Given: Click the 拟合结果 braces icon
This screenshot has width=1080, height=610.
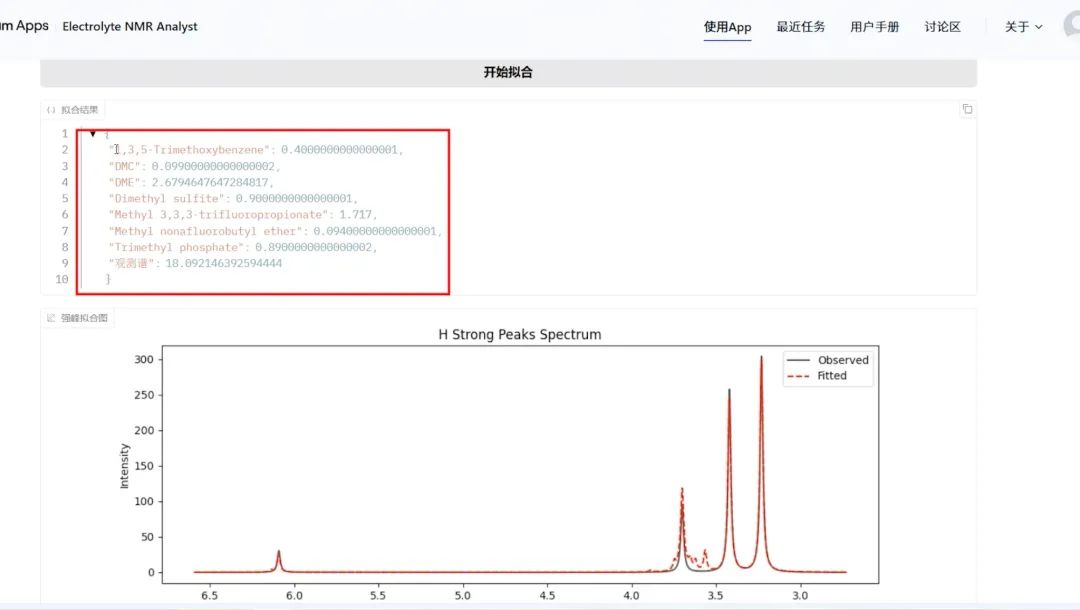Looking at the screenshot, I should (51, 110).
